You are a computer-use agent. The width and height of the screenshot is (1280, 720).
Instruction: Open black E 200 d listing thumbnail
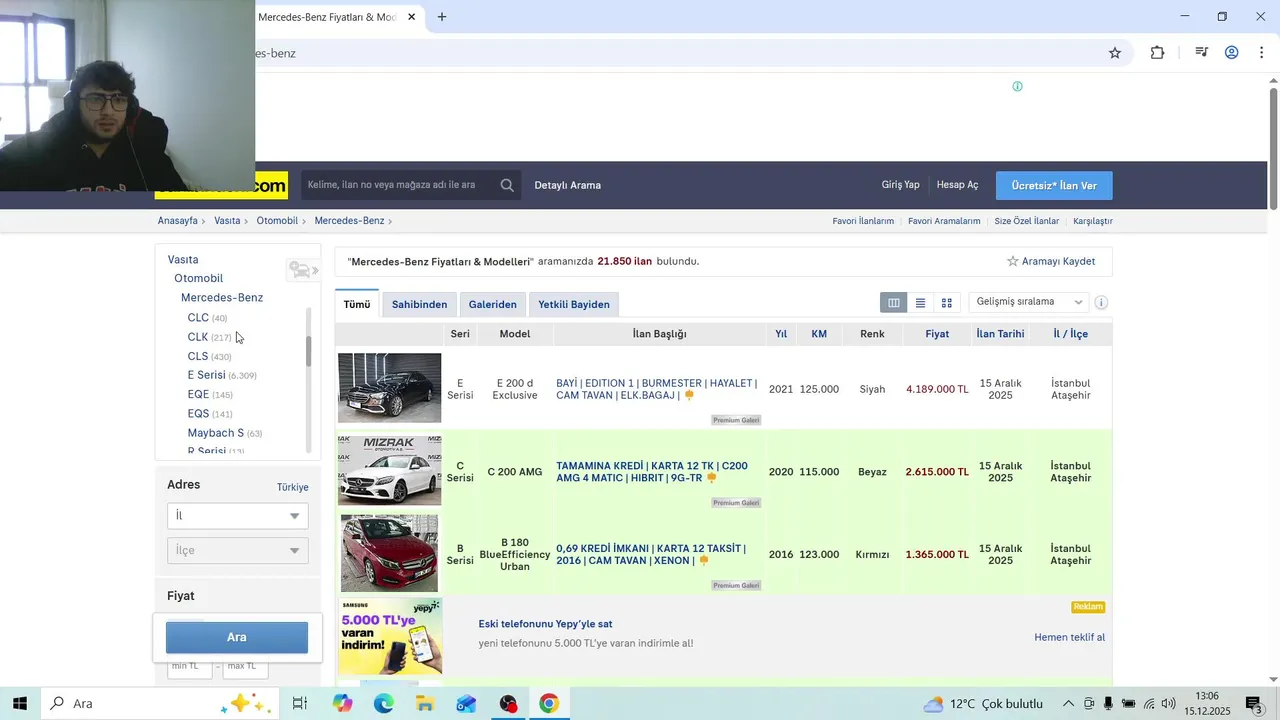pyautogui.click(x=389, y=388)
